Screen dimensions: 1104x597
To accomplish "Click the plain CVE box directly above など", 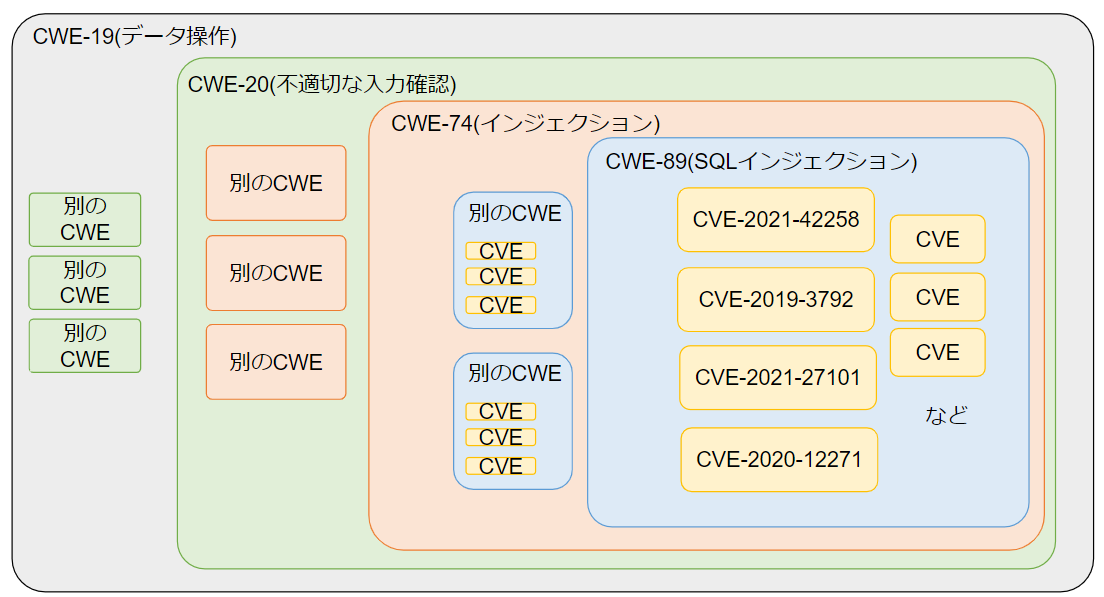I will [x=938, y=352].
